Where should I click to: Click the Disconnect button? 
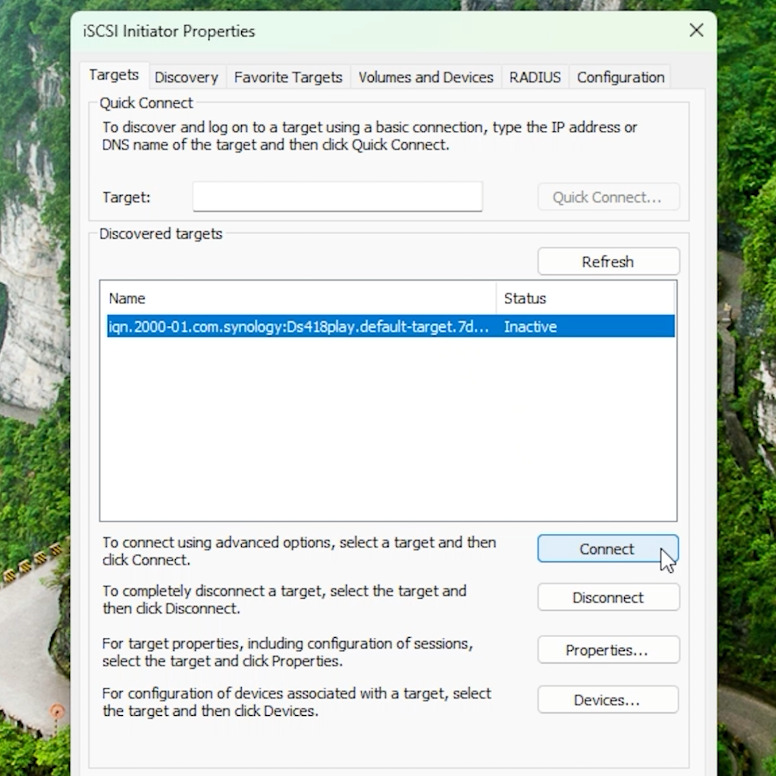coord(608,597)
